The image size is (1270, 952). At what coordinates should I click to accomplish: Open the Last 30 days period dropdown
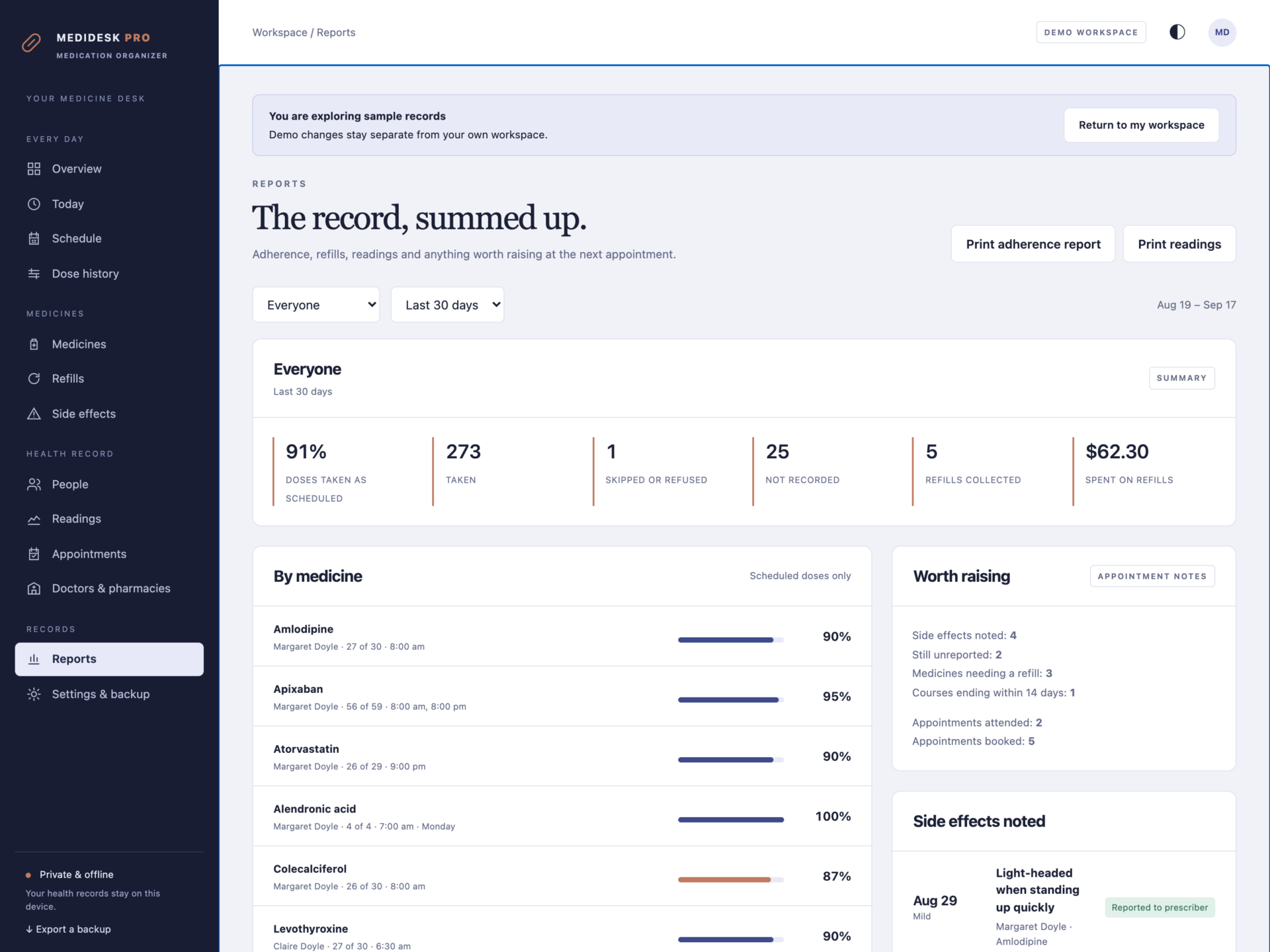pos(447,305)
